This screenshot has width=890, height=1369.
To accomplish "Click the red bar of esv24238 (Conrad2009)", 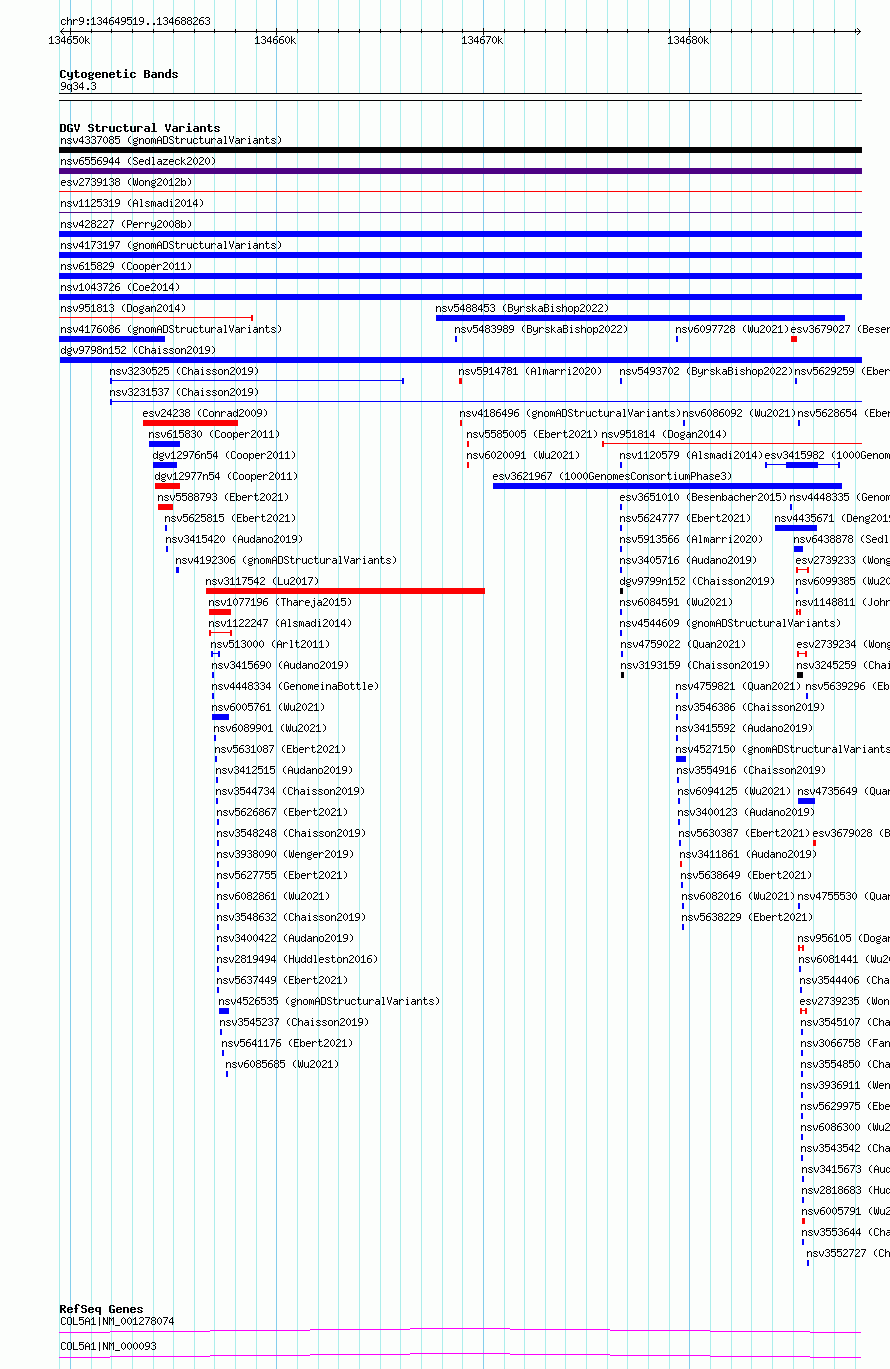I will coord(190,423).
